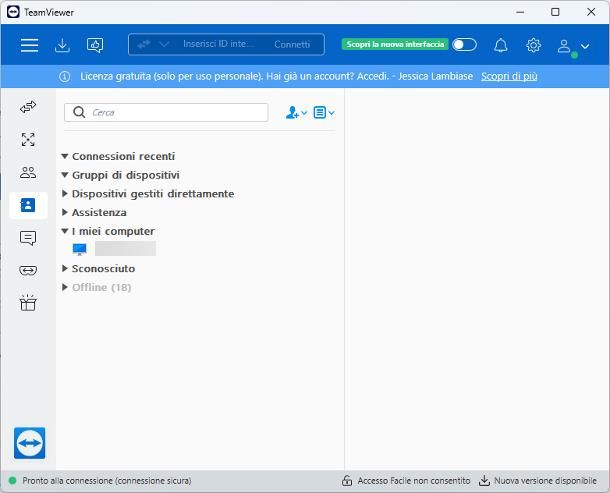Collapse the Connessioni recenti group
Screen dimensions: 610x493
[65, 156]
